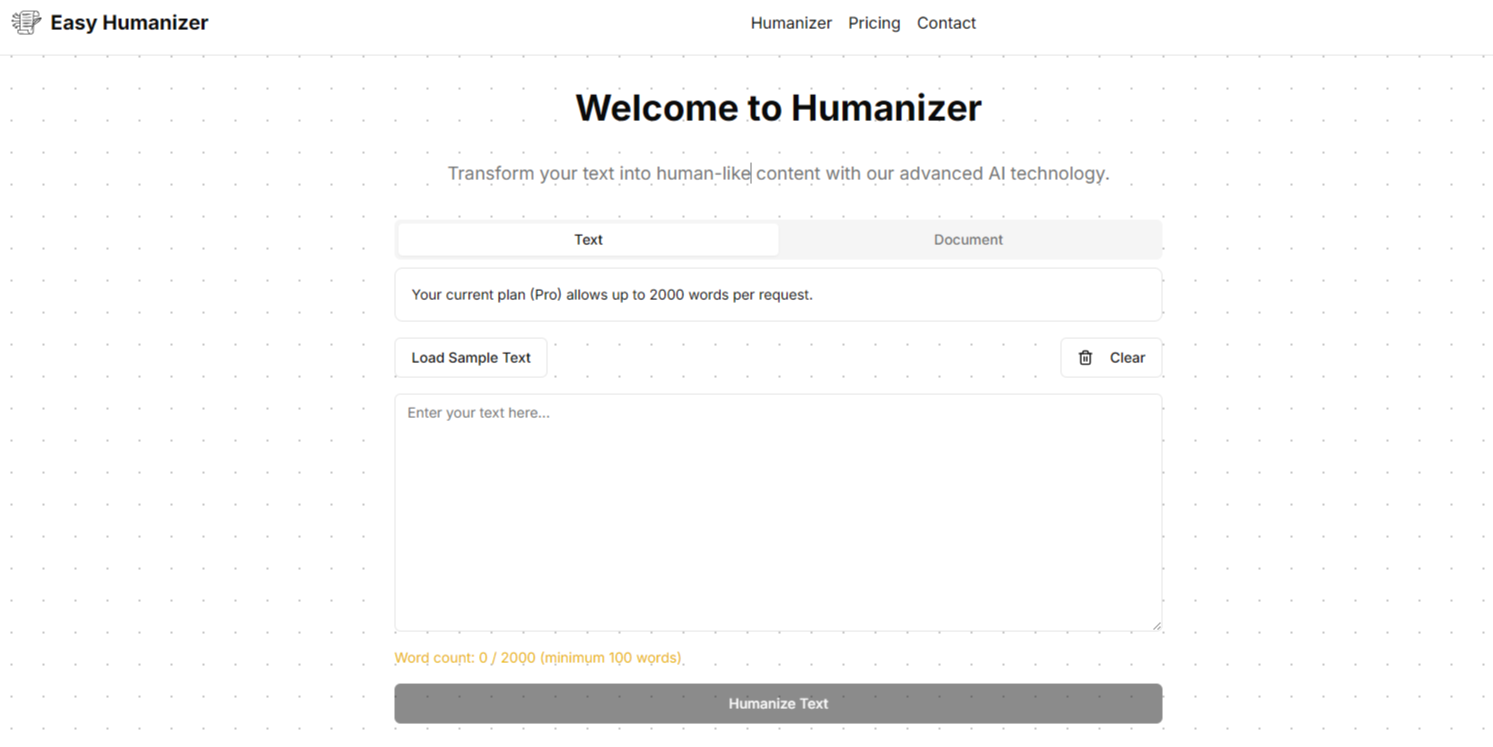
Task: Select the Text tab
Action: point(588,239)
